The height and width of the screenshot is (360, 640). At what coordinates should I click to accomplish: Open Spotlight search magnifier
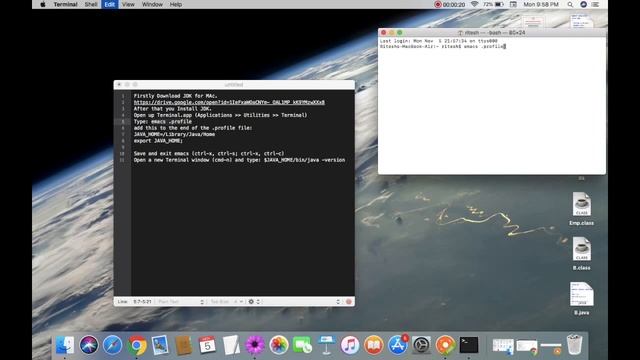(x=570, y=4)
